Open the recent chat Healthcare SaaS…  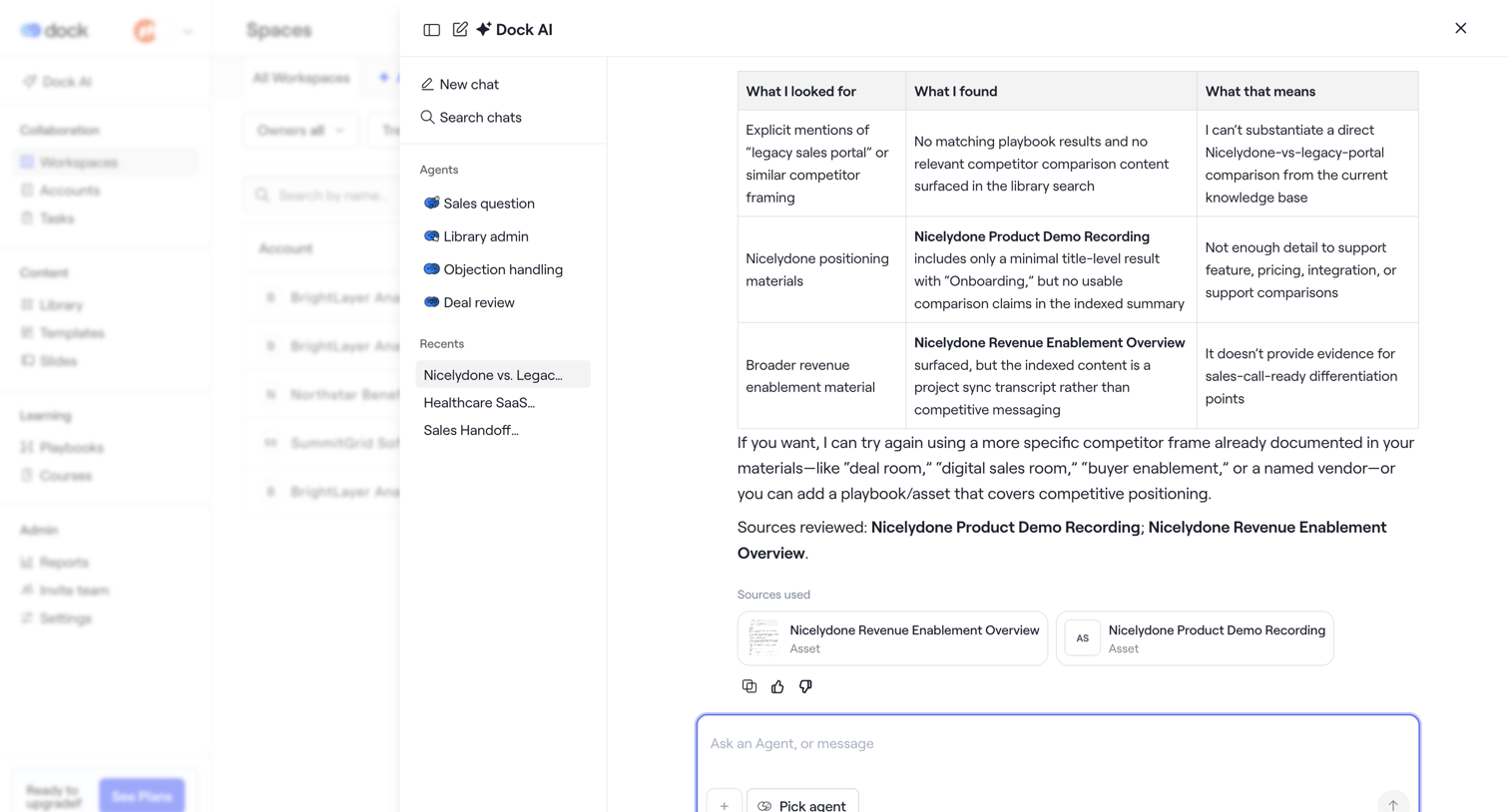pos(503,403)
